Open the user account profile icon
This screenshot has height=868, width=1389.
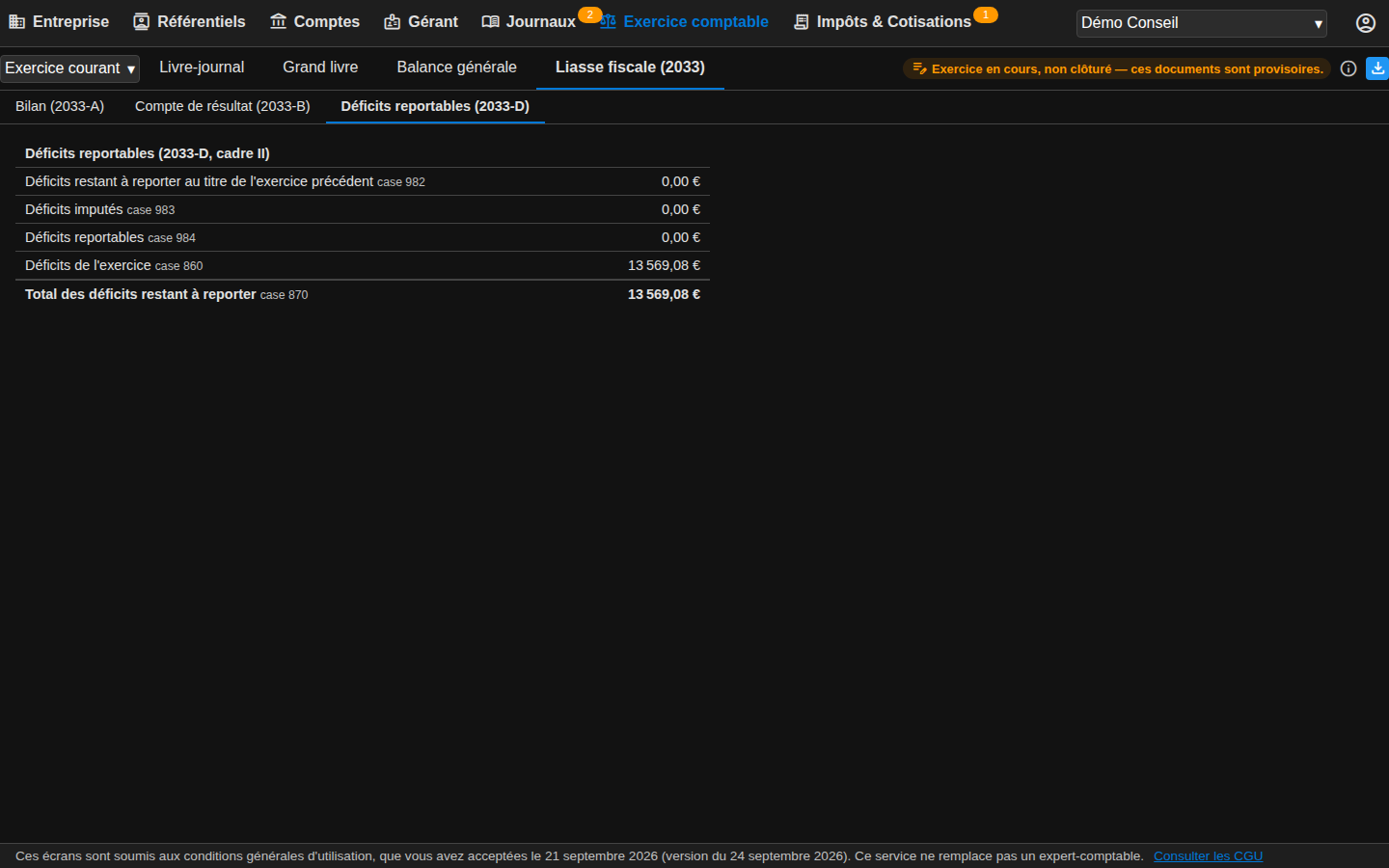pos(1365,23)
